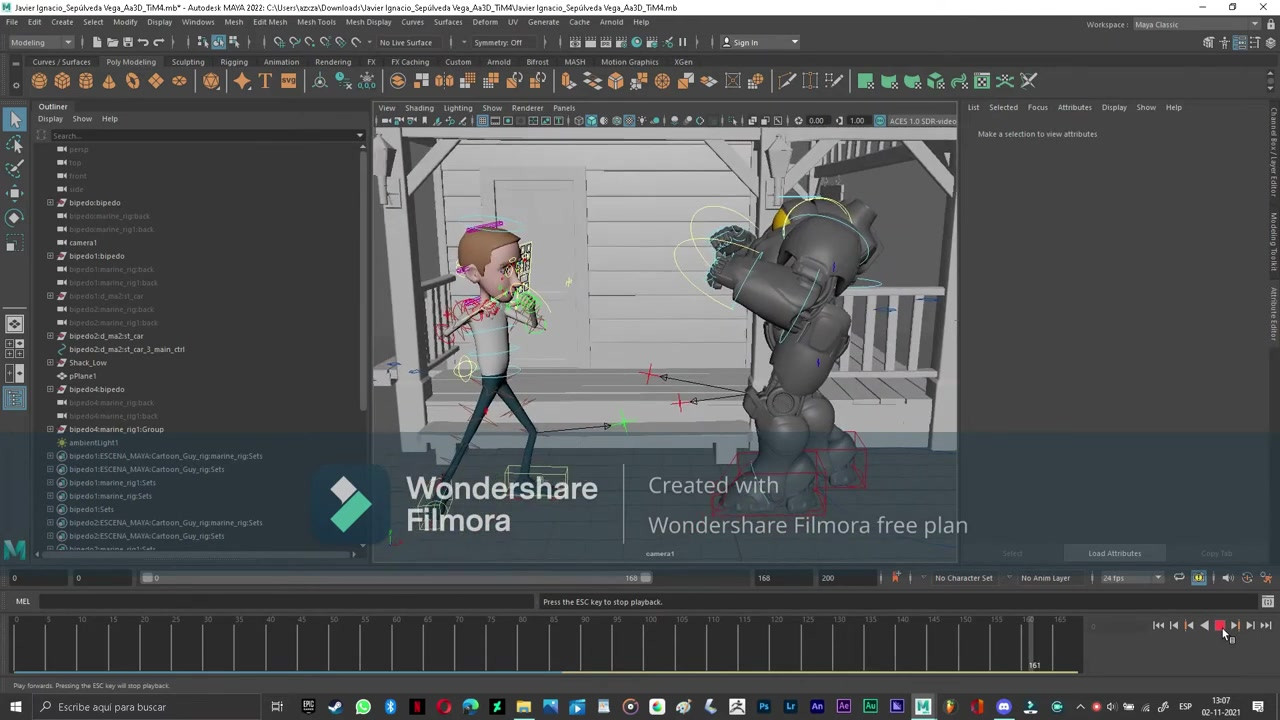Click the playback end frame 168 field
Image resolution: width=1280 pixels, height=720 pixels.
(784, 578)
